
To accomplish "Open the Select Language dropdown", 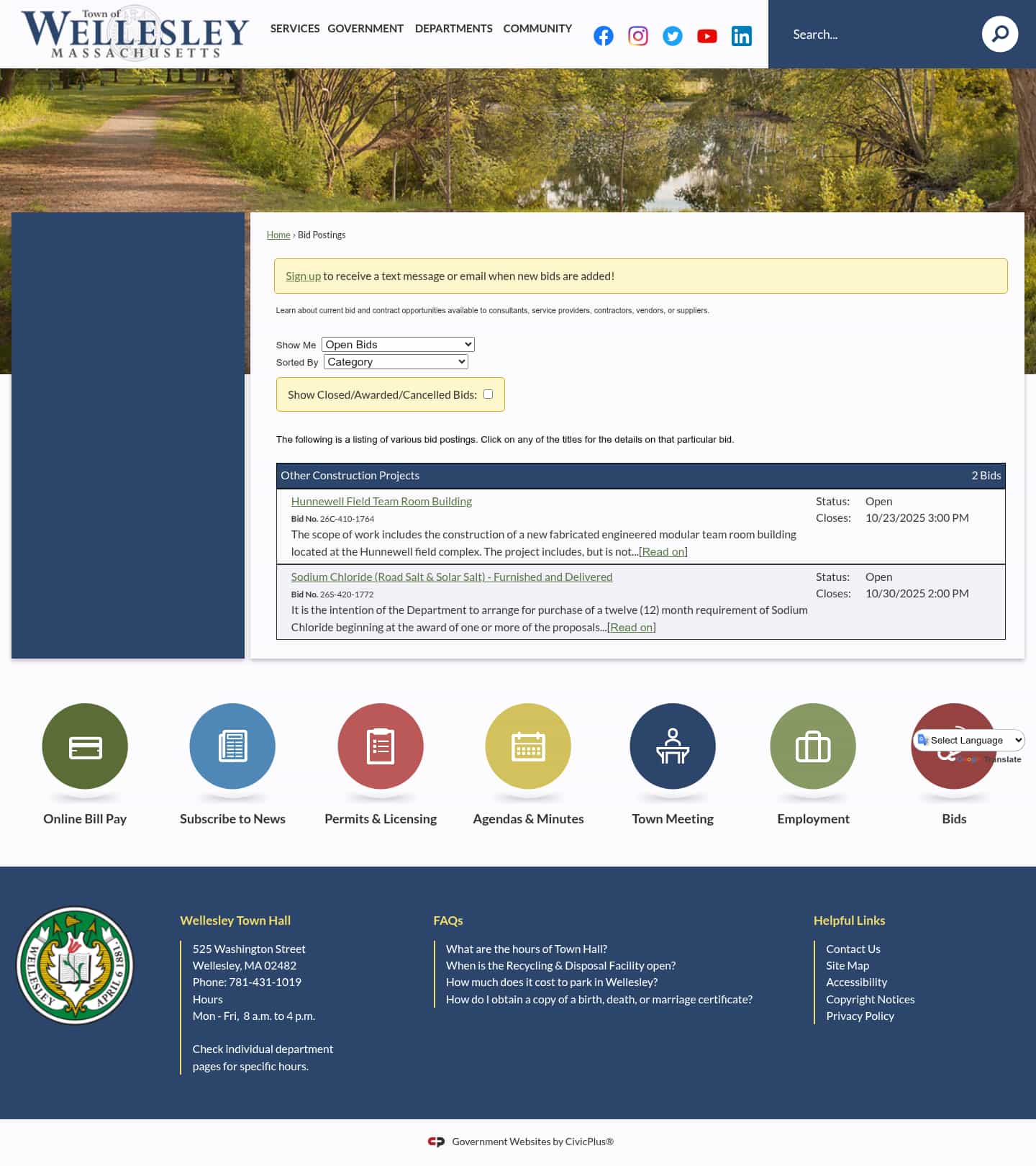I will [969, 740].
